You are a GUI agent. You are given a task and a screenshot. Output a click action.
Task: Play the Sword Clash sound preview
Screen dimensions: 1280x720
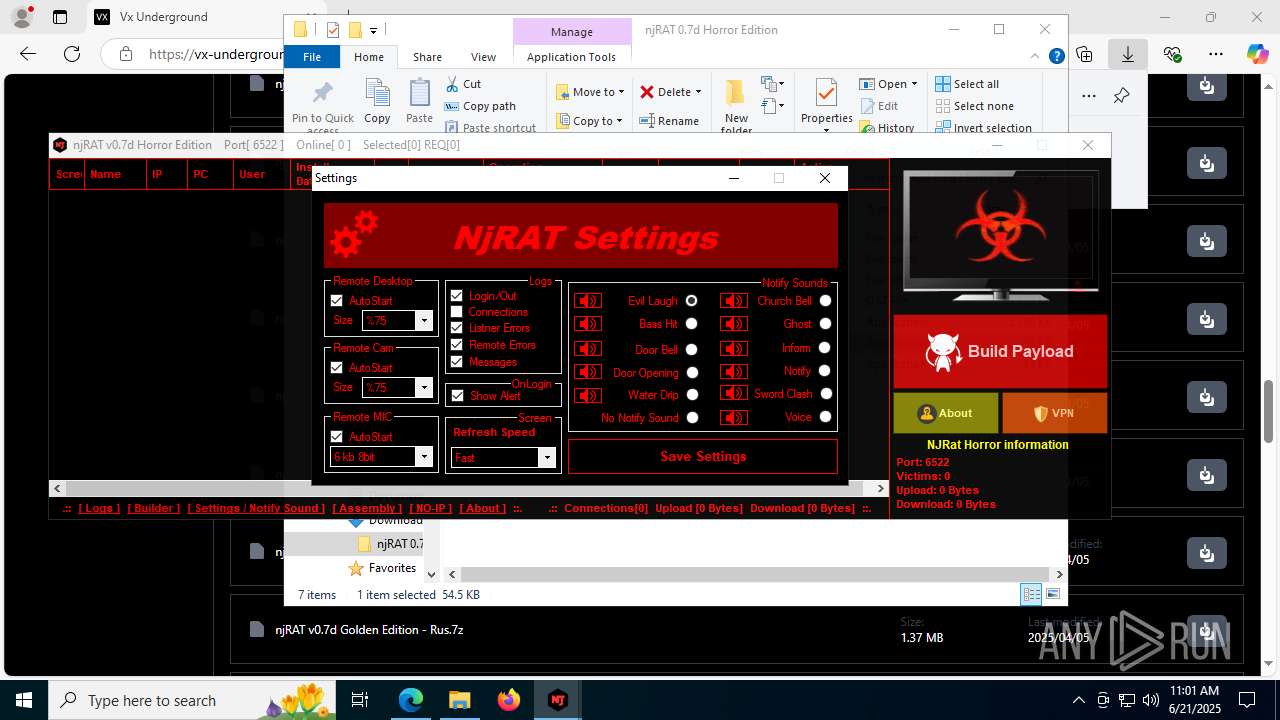(734, 394)
